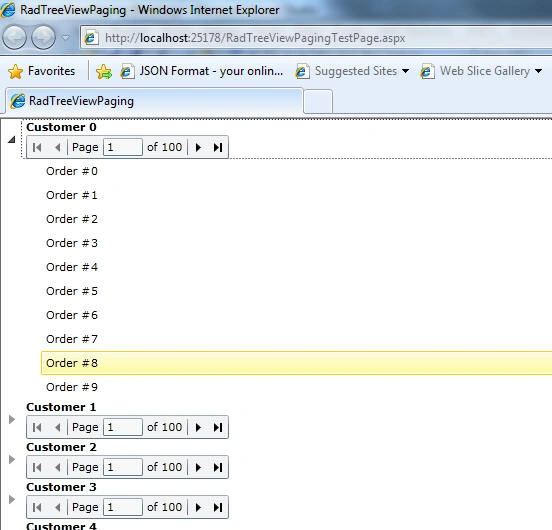This screenshot has width=552, height=530.
Task: Expand the Customer 1 tree node
Action: (12, 419)
